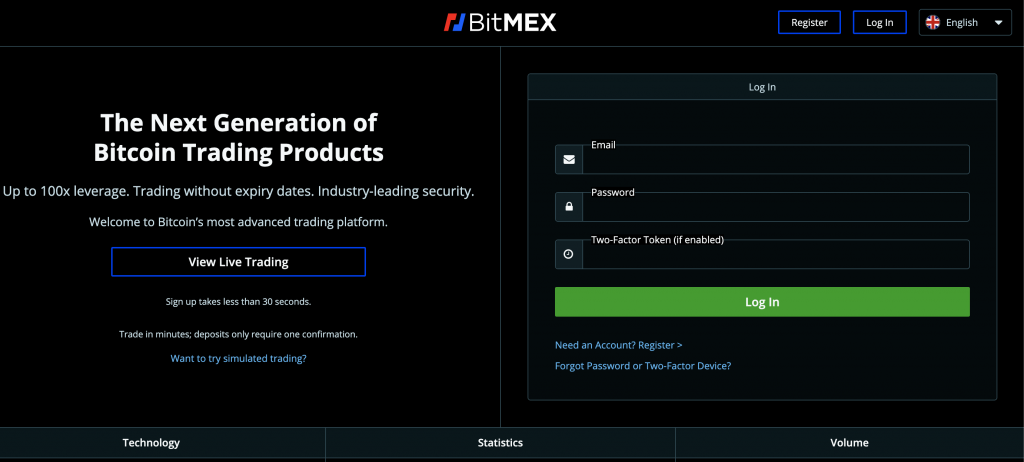Click the Register button in header
This screenshot has height=462, width=1024.
pyautogui.click(x=809, y=22)
